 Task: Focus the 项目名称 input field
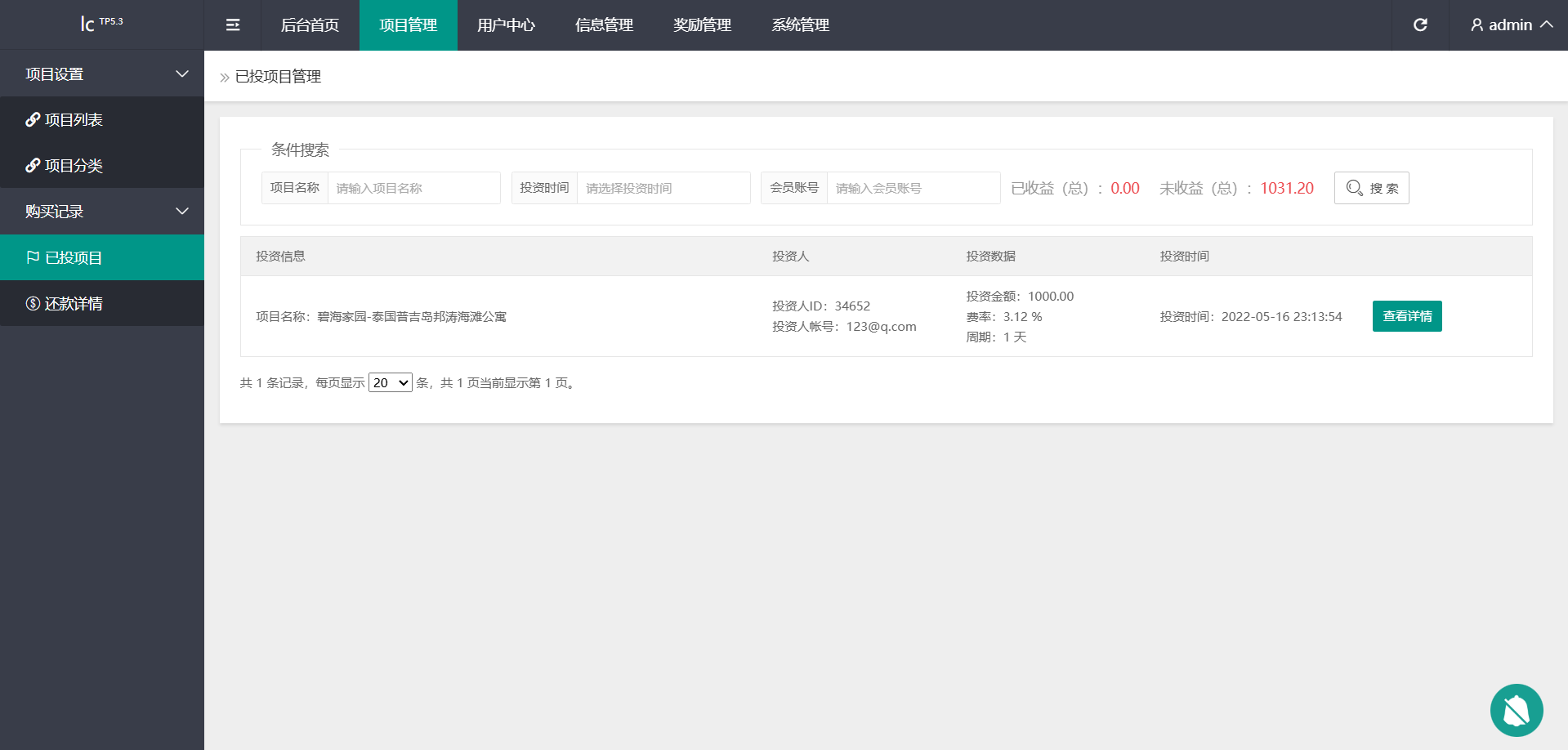click(x=413, y=188)
